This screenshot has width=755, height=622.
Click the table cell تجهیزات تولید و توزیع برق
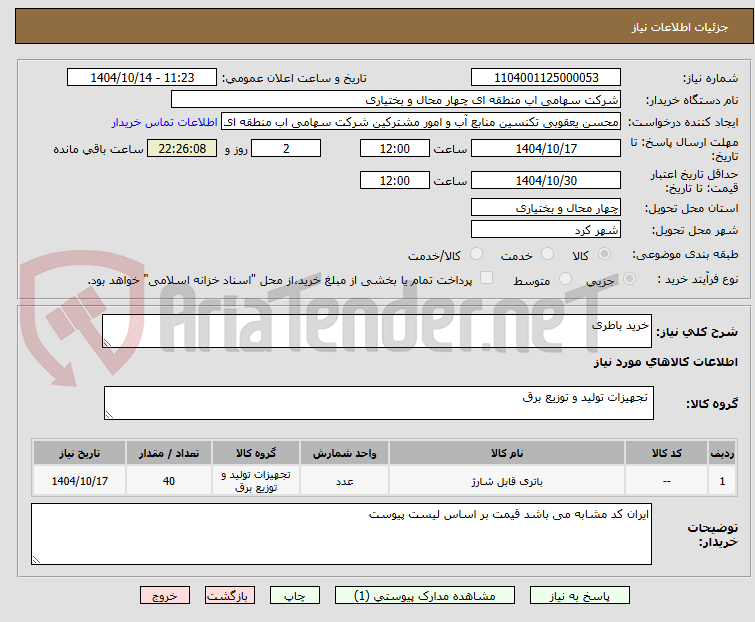[256, 481]
